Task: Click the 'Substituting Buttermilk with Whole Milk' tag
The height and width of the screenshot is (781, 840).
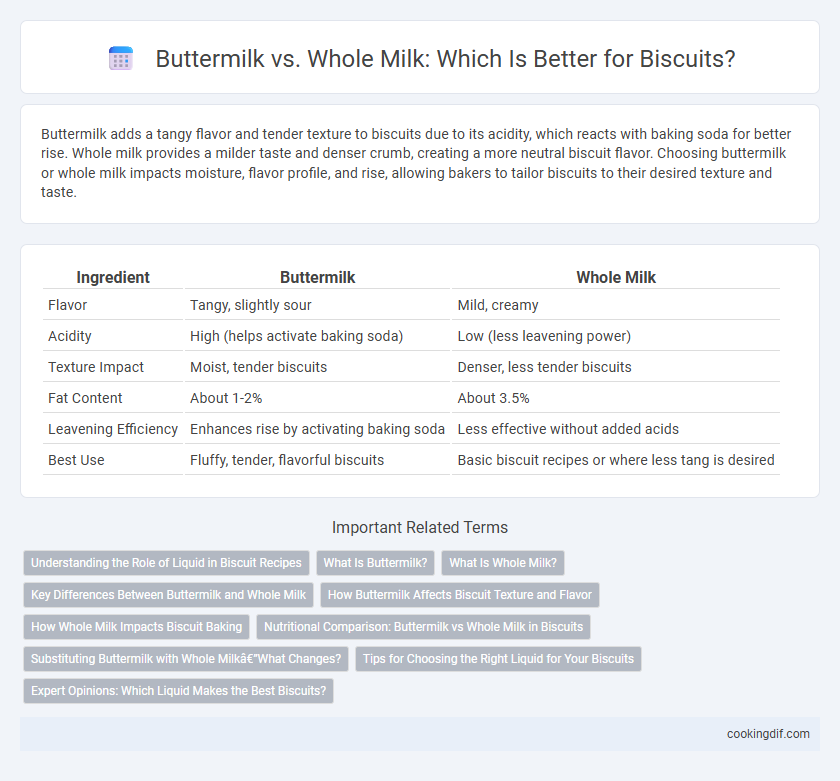Action: [x=186, y=659]
